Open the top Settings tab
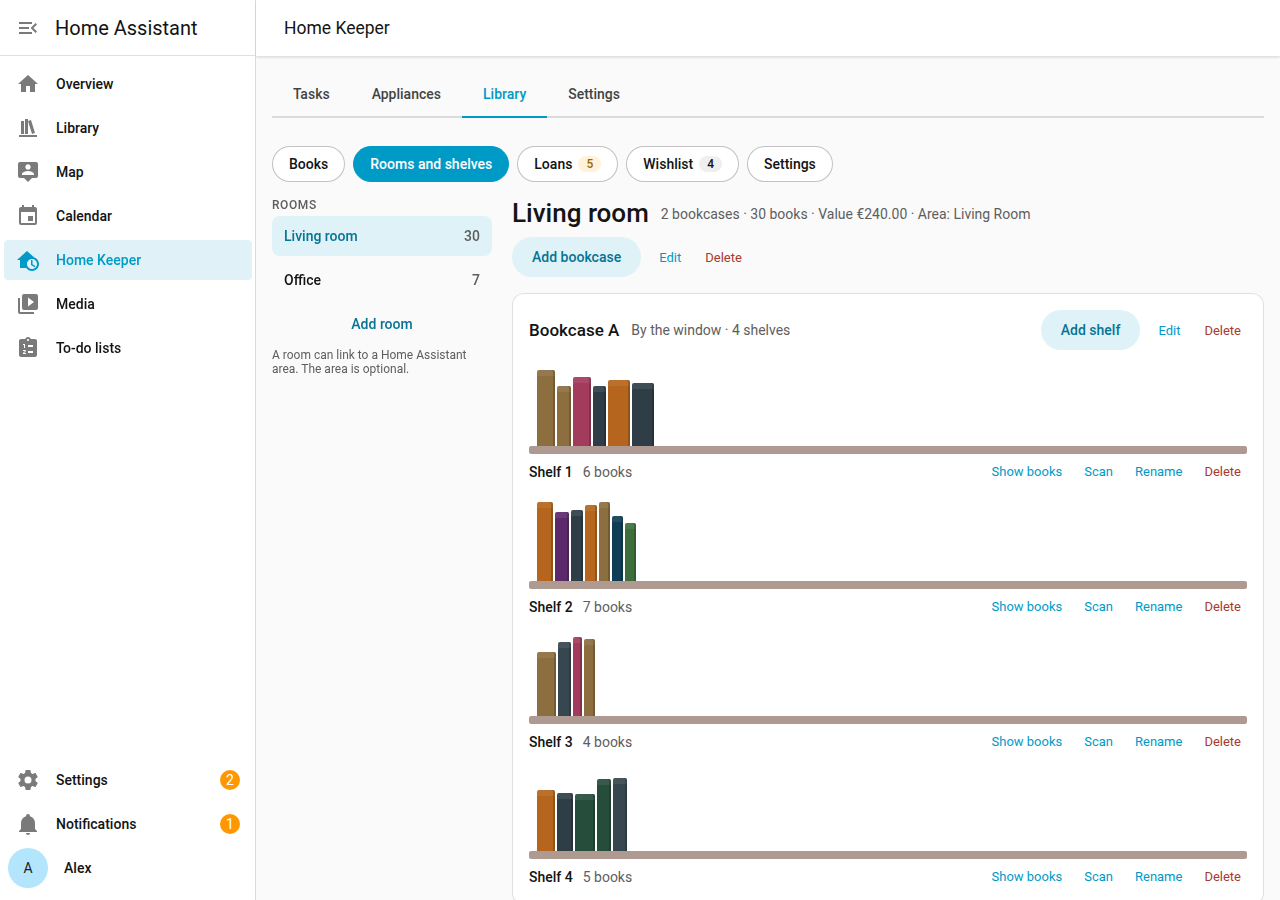This screenshot has width=1280, height=900. coord(594,94)
